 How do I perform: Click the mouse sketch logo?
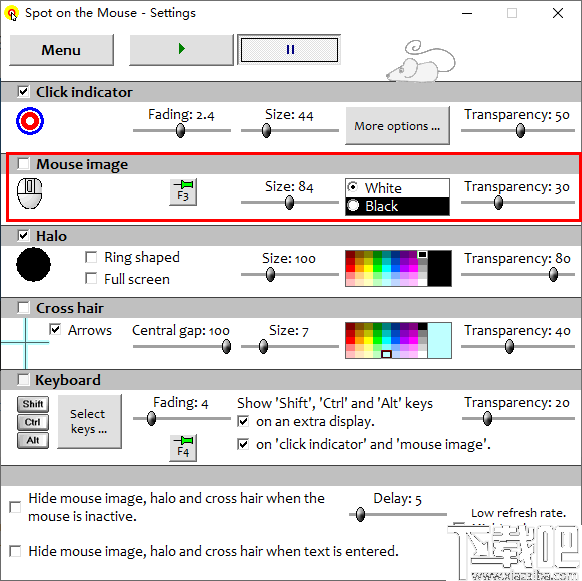421,61
